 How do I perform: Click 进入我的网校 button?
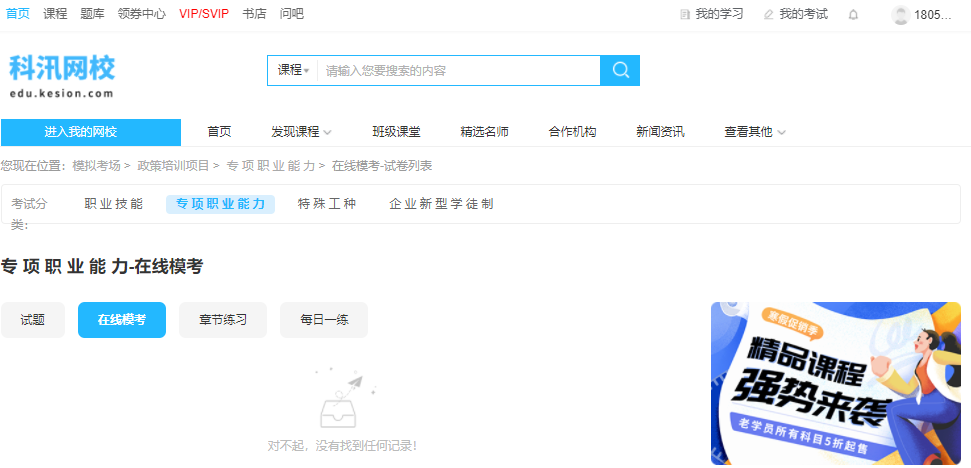91,132
